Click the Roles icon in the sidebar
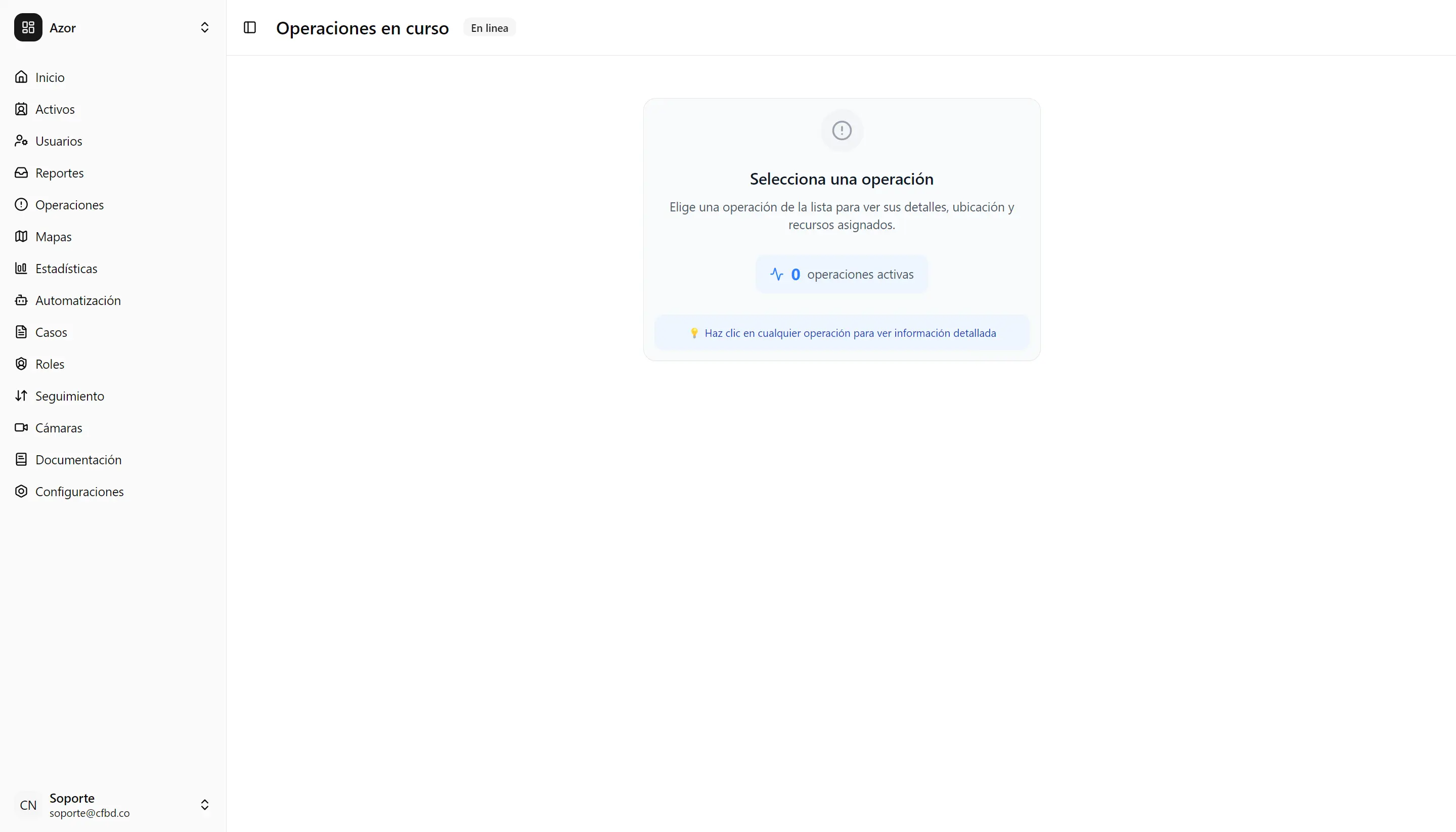 (x=21, y=364)
